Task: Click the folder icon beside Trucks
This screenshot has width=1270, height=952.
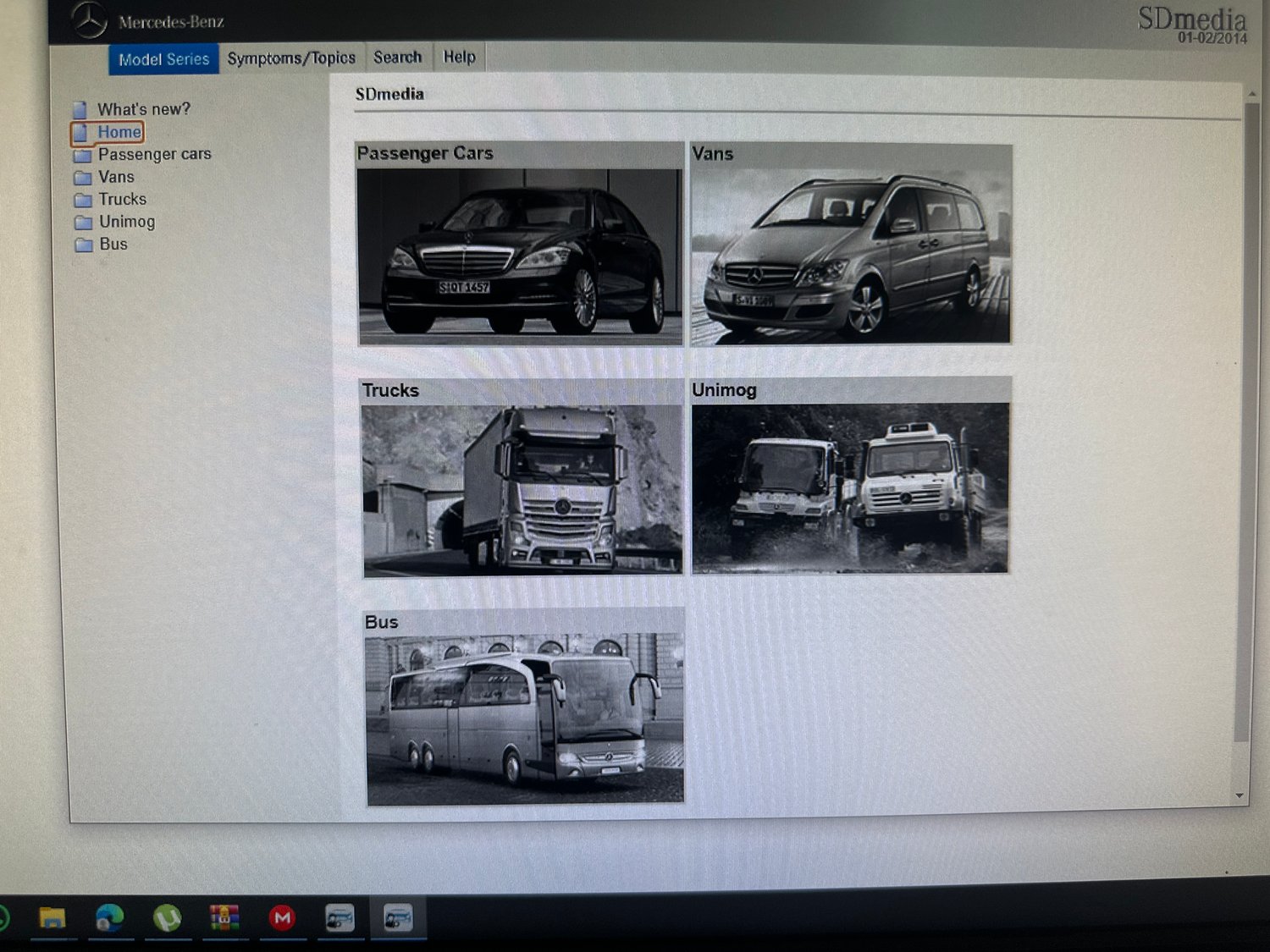Action: click(83, 201)
